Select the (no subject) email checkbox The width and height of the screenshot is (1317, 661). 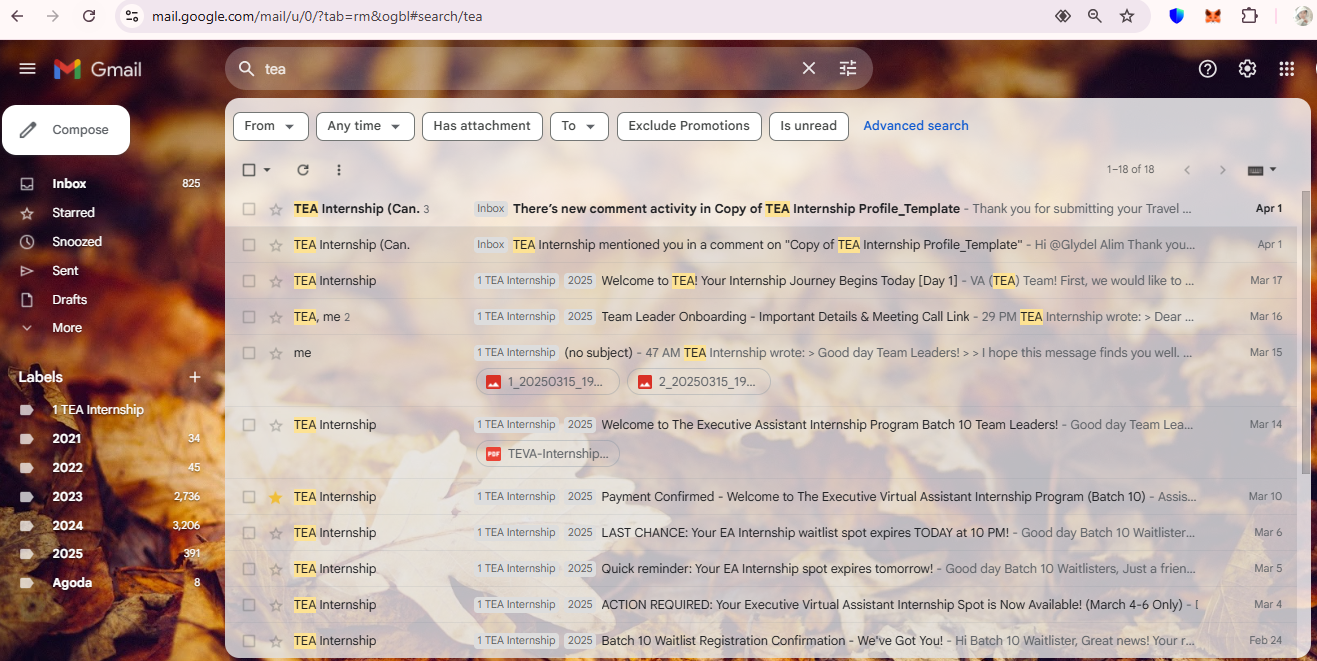tap(249, 353)
